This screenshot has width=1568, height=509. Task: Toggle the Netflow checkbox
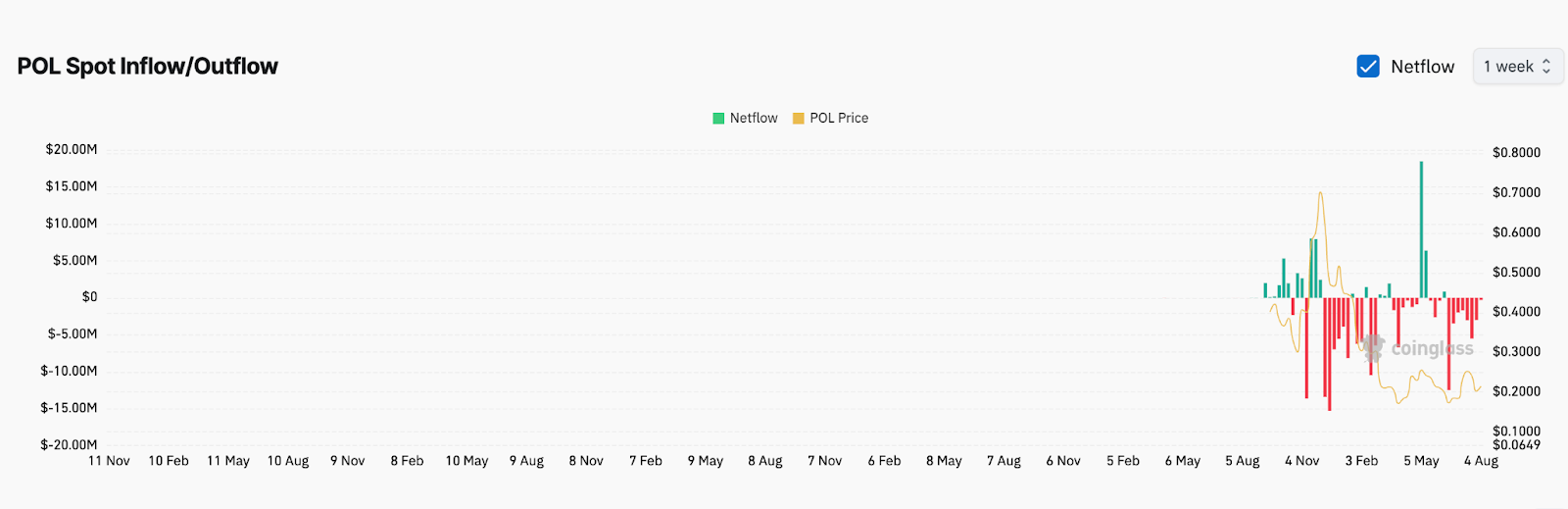tap(1368, 66)
